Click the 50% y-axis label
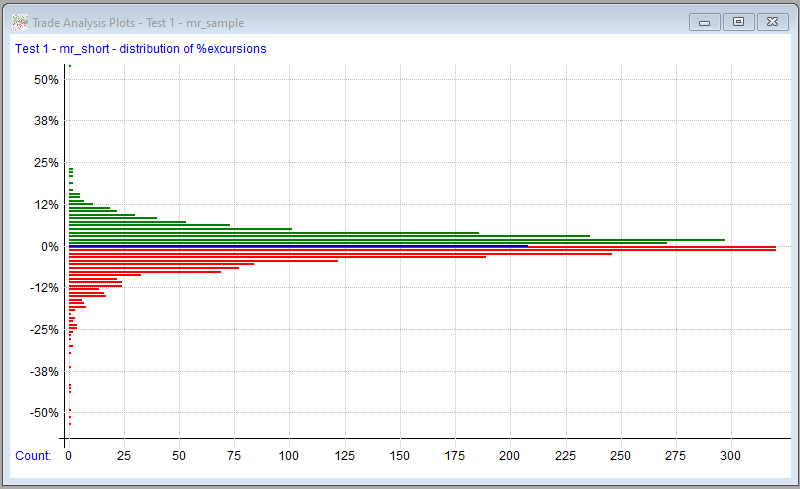Viewport: 800px width, 489px height. pos(46,80)
